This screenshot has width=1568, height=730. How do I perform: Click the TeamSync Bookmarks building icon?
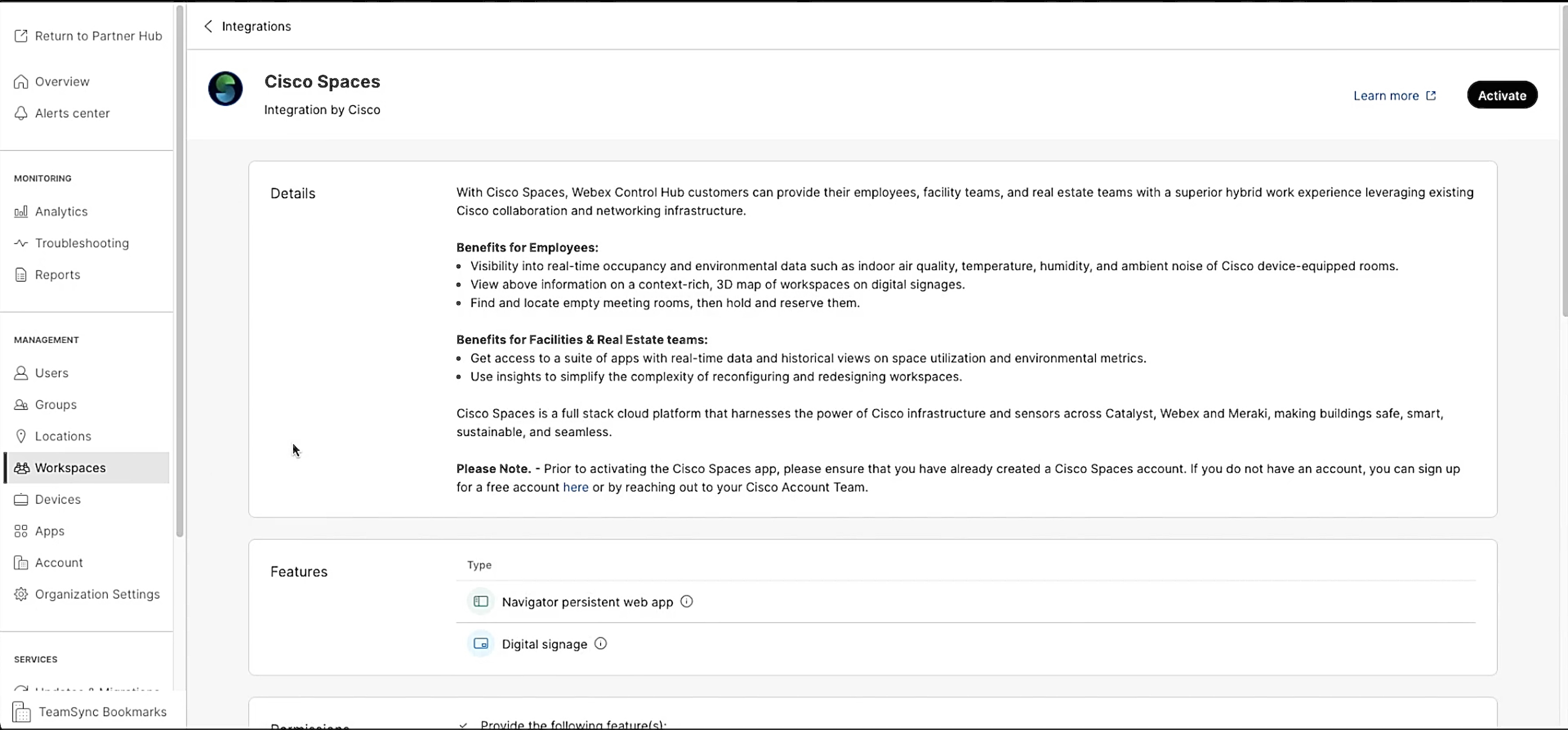coord(21,712)
